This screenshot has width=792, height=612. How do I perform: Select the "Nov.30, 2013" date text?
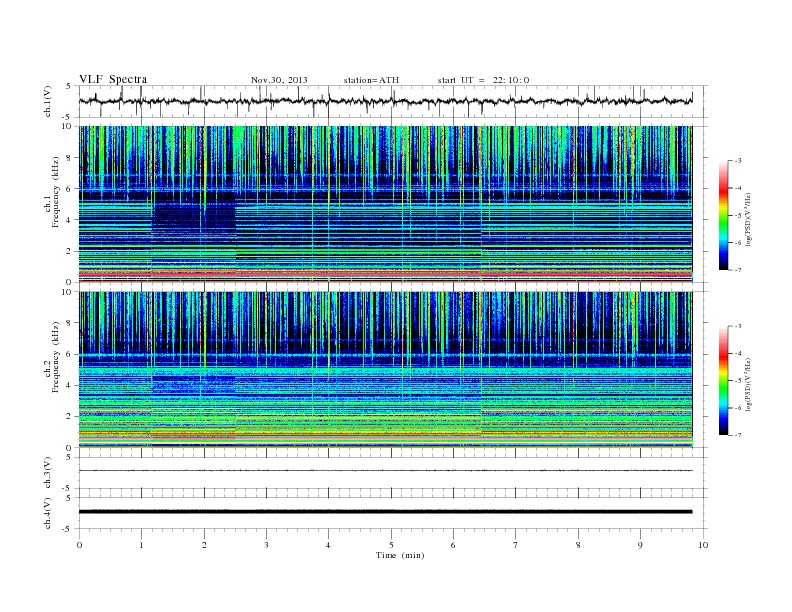click(x=279, y=80)
